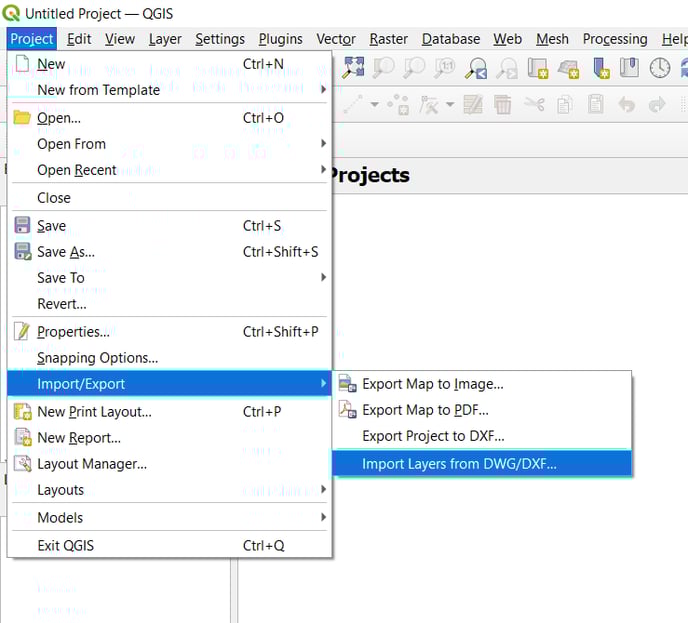This screenshot has height=623, width=688.
Task: Click the Zoom Full toolbar icon
Action: (x=353, y=68)
